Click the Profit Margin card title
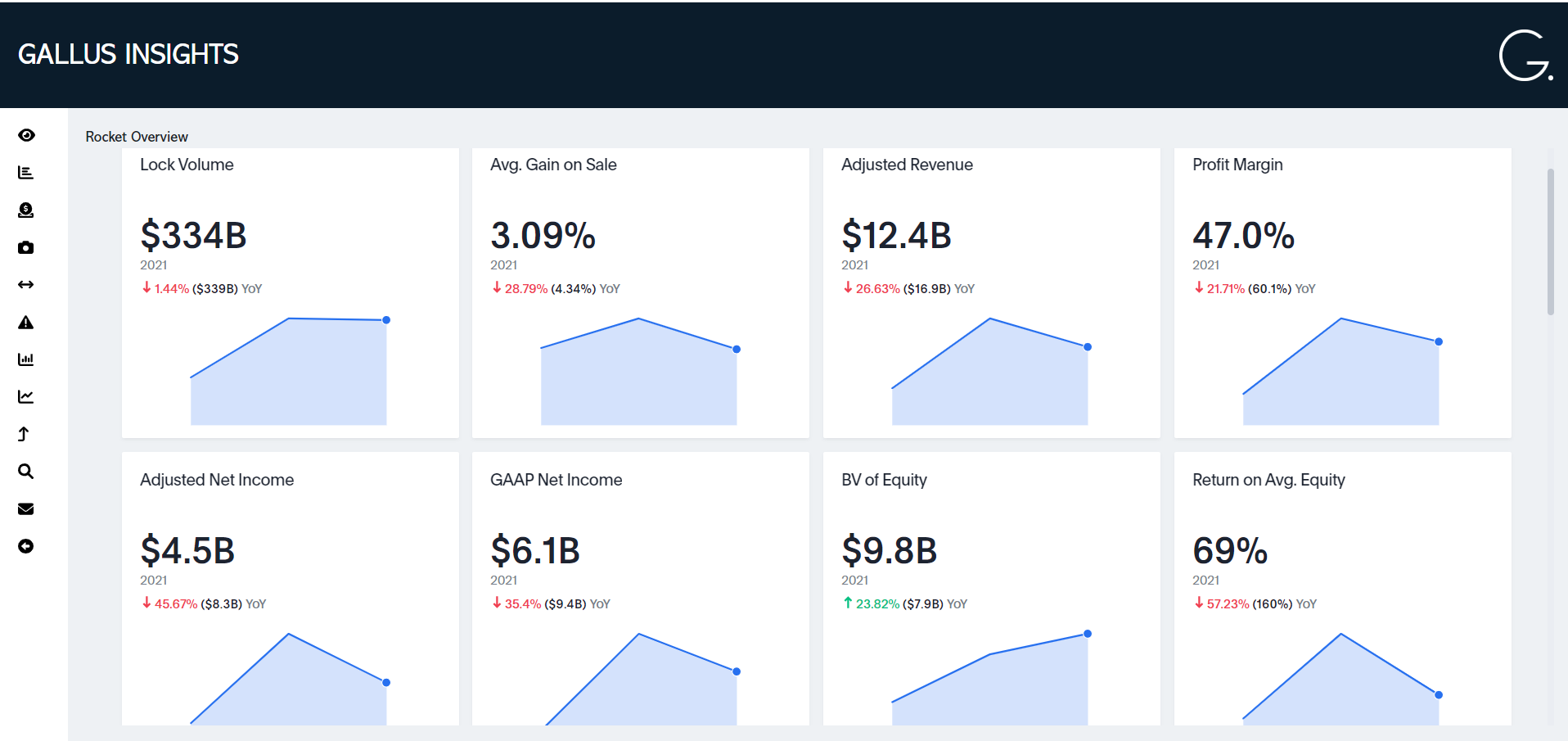1568x741 pixels. [1237, 165]
